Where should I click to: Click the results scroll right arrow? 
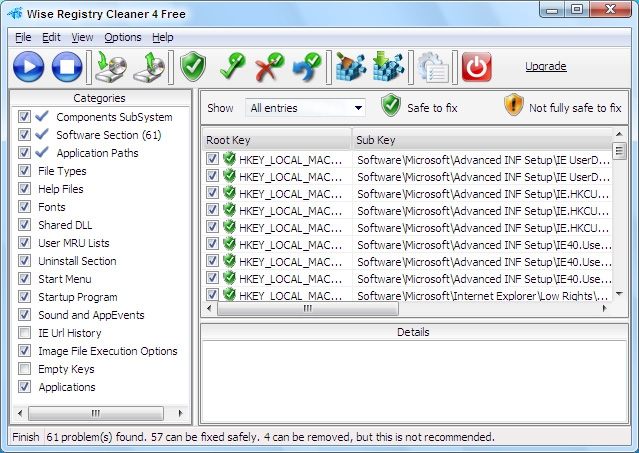point(605,308)
